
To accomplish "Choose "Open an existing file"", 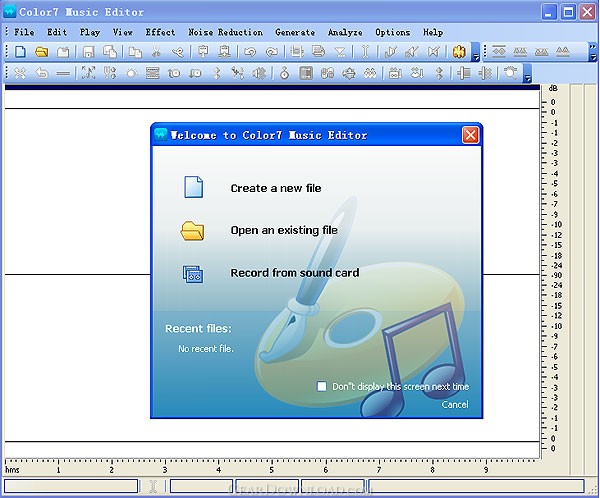I will (284, 230).
